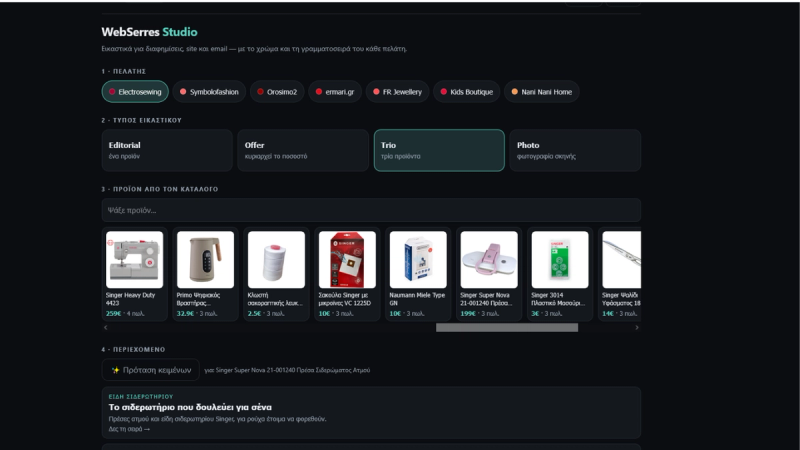Click the left arrow of product scrollbar

[106, 328]
